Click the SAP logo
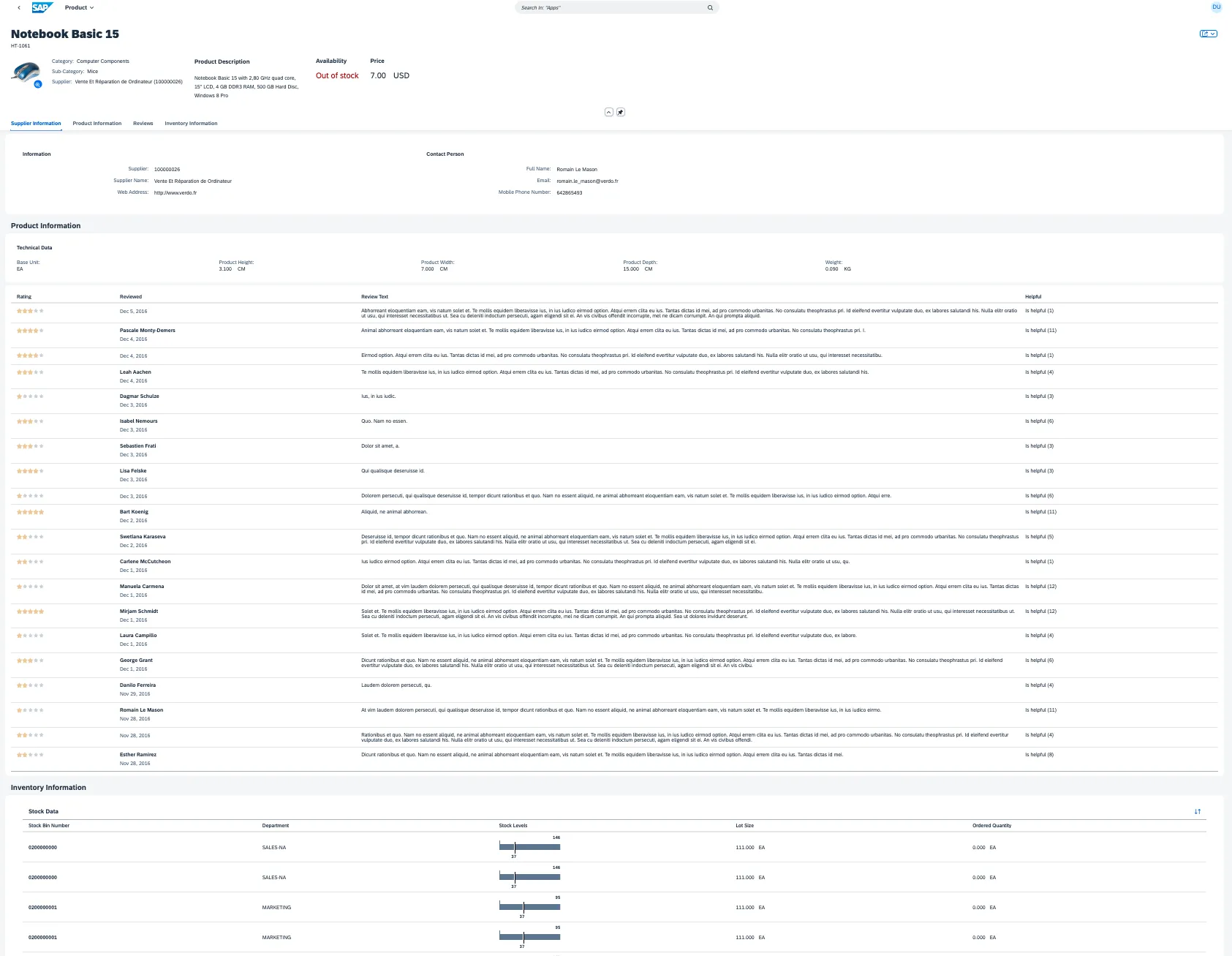The height and width of the screenshot is (956, 1232). 42,7
